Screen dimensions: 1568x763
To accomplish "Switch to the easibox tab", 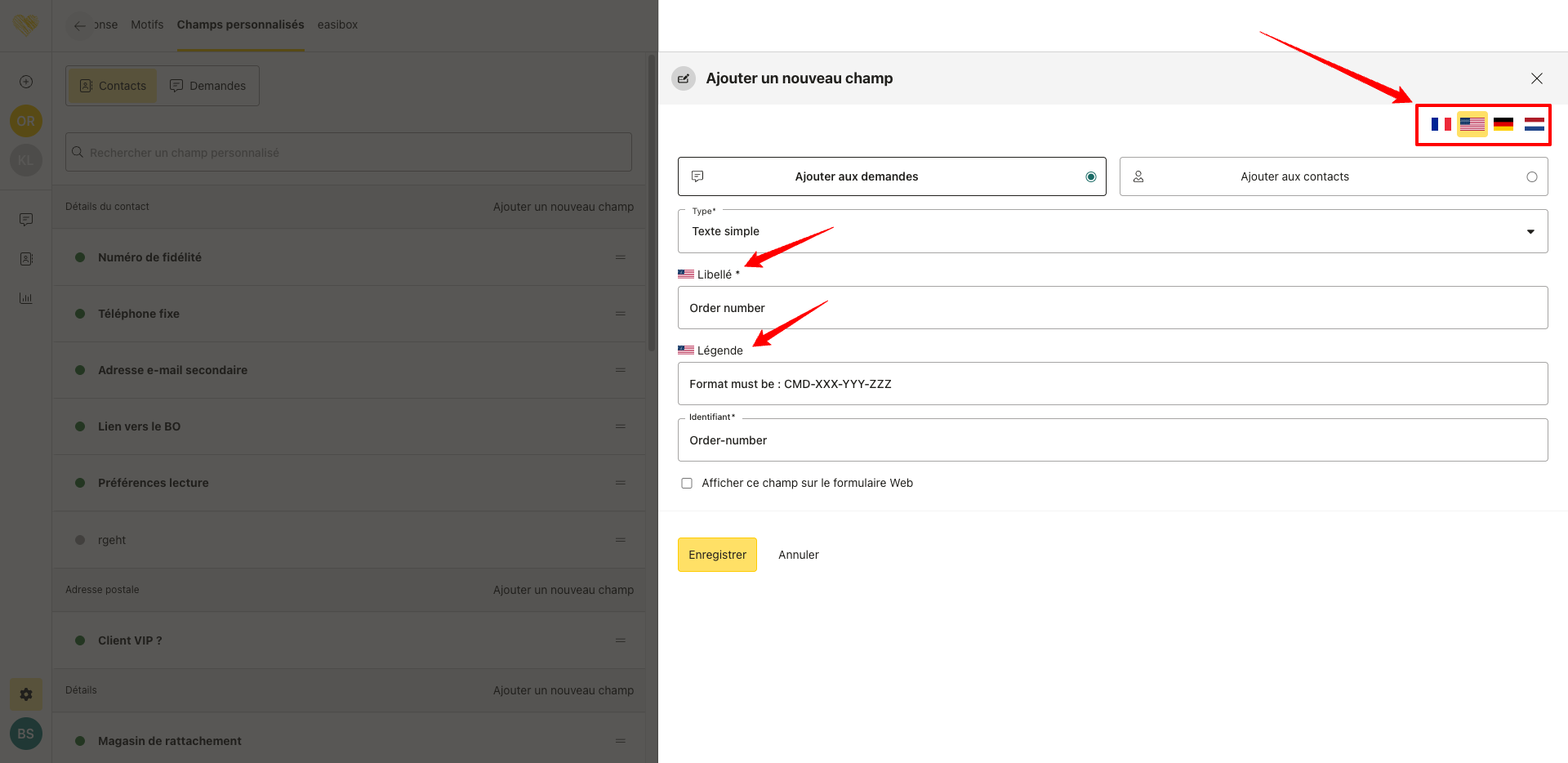I will click(x=337, y=25).
